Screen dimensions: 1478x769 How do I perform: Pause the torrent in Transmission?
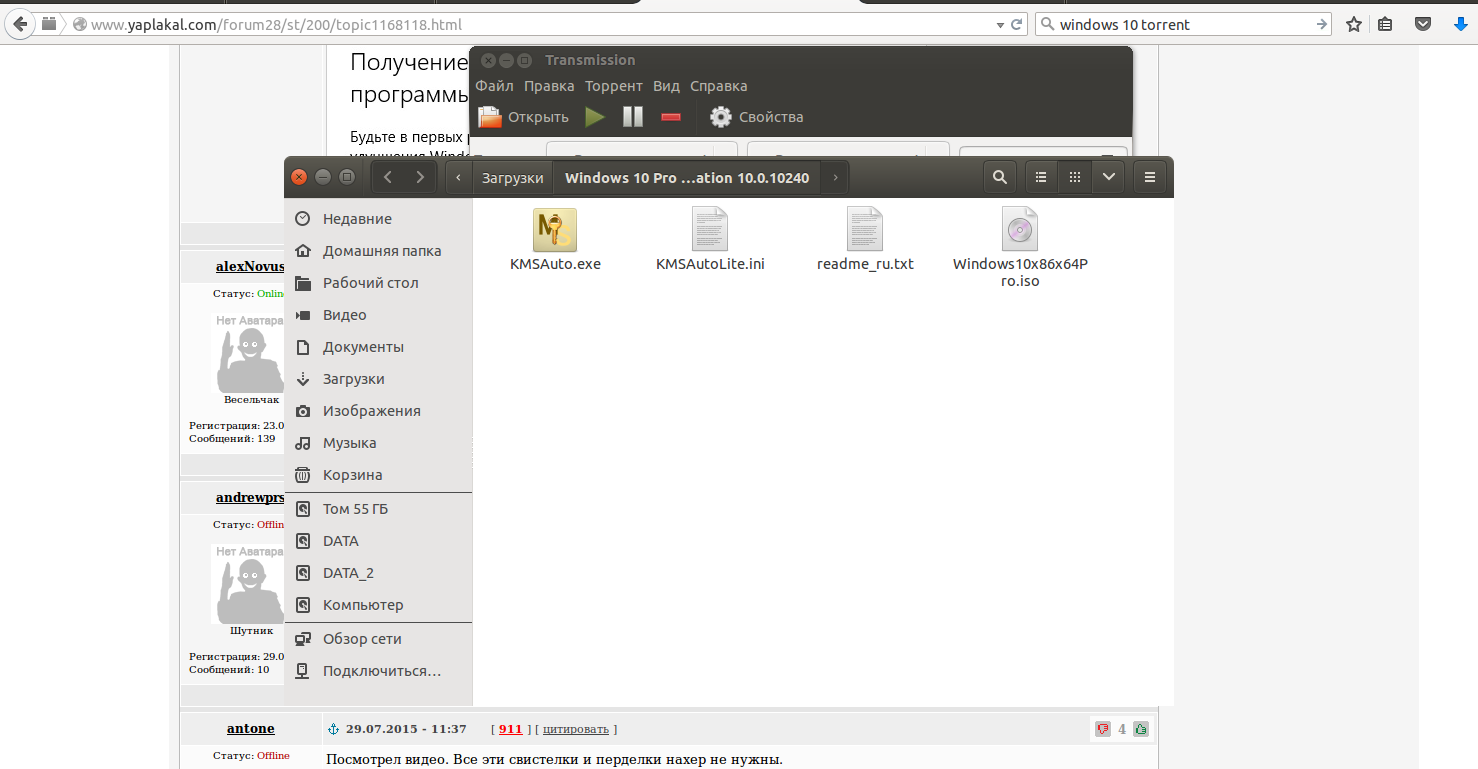click(x=633, y=117)
